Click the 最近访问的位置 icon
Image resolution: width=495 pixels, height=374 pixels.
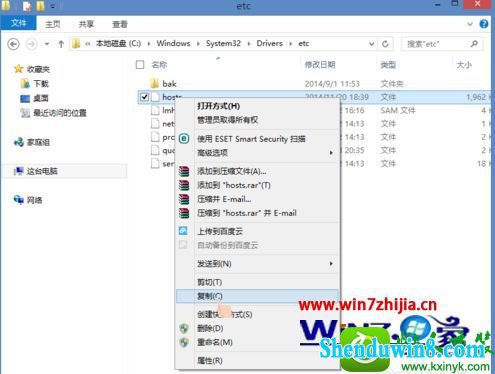click(25, 113)
